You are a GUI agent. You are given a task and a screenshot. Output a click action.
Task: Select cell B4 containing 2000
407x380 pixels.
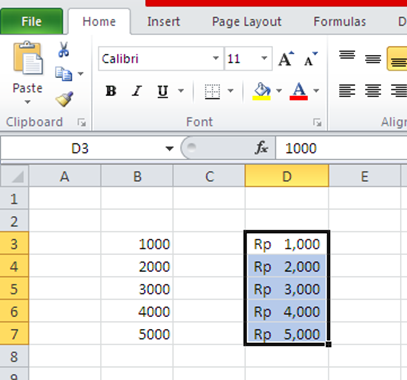point(137,266)
